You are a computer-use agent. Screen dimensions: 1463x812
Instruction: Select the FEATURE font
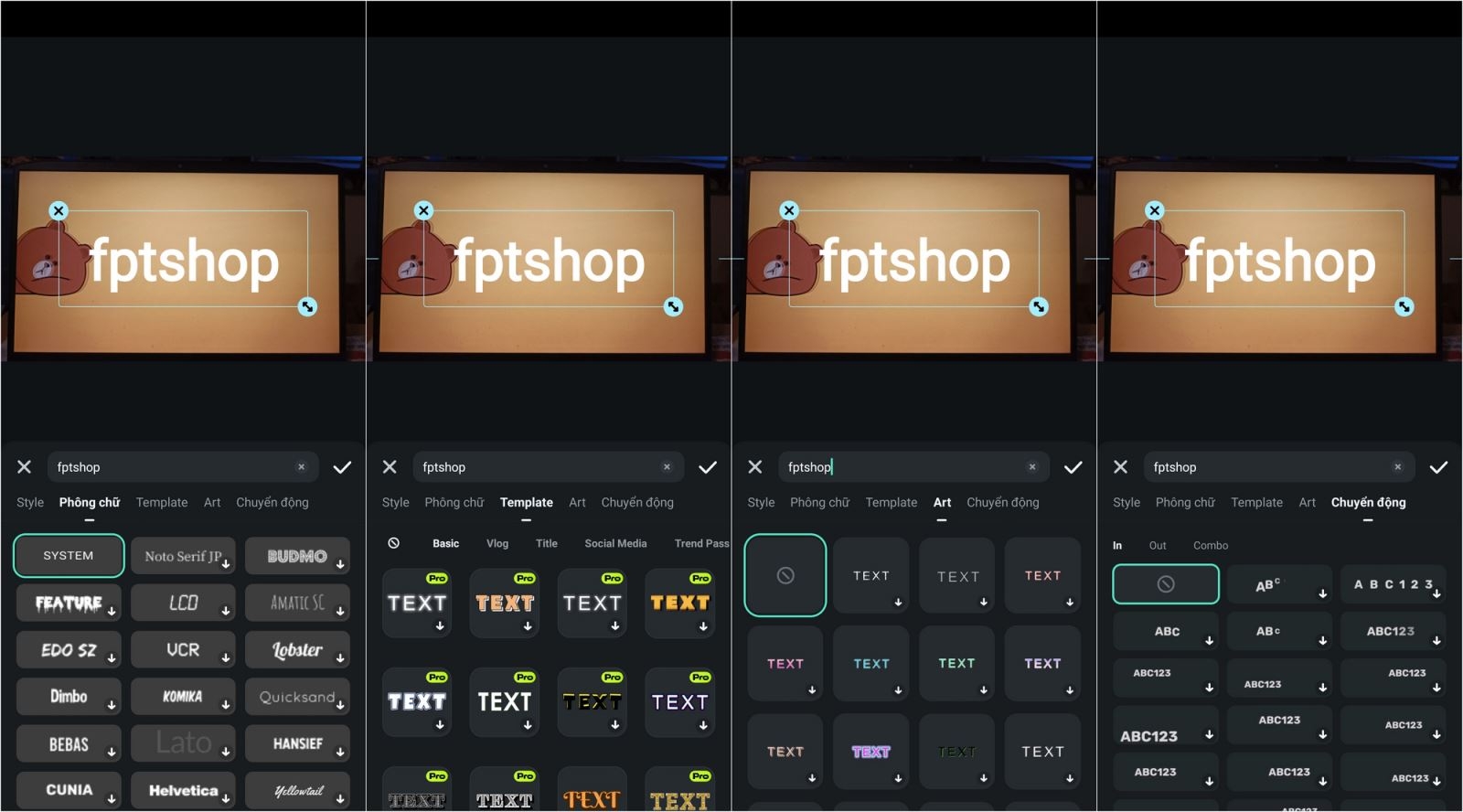coord(69,604)
